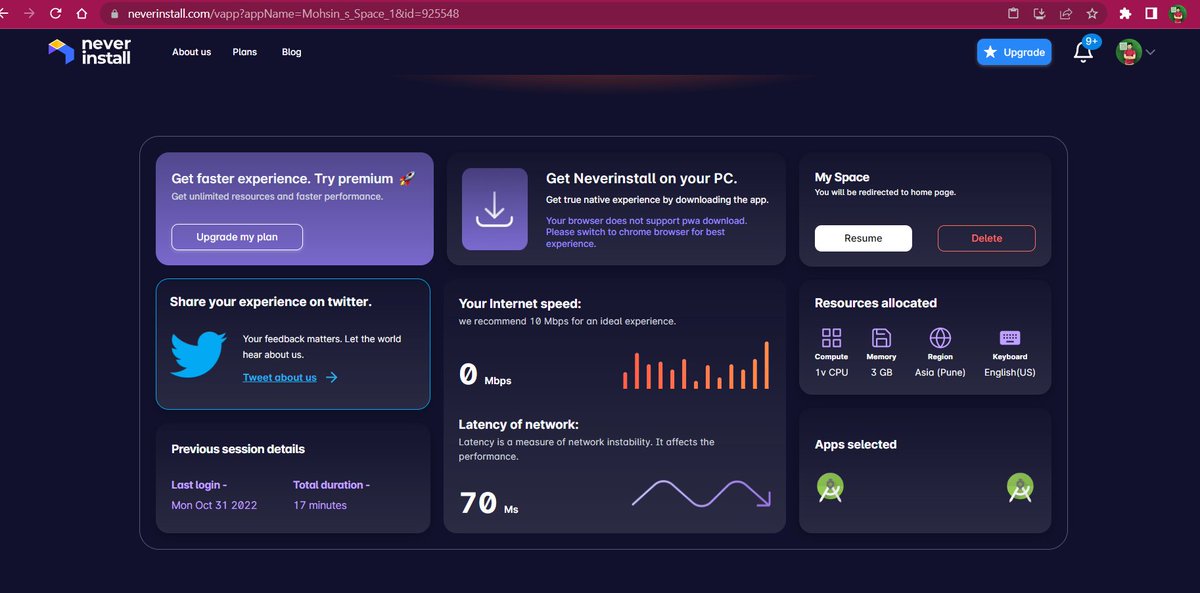Image resolution: width=1200 pixels, height=593 pixels.
Task: Click the 3 GB memory value
Action: [x=881, y=372]
